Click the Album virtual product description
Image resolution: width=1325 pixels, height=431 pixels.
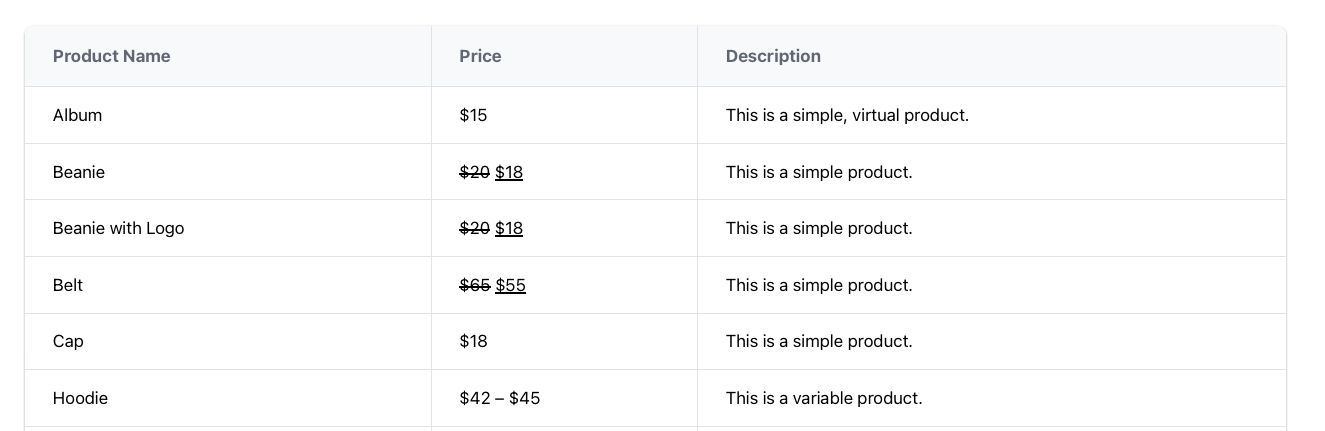847,115
